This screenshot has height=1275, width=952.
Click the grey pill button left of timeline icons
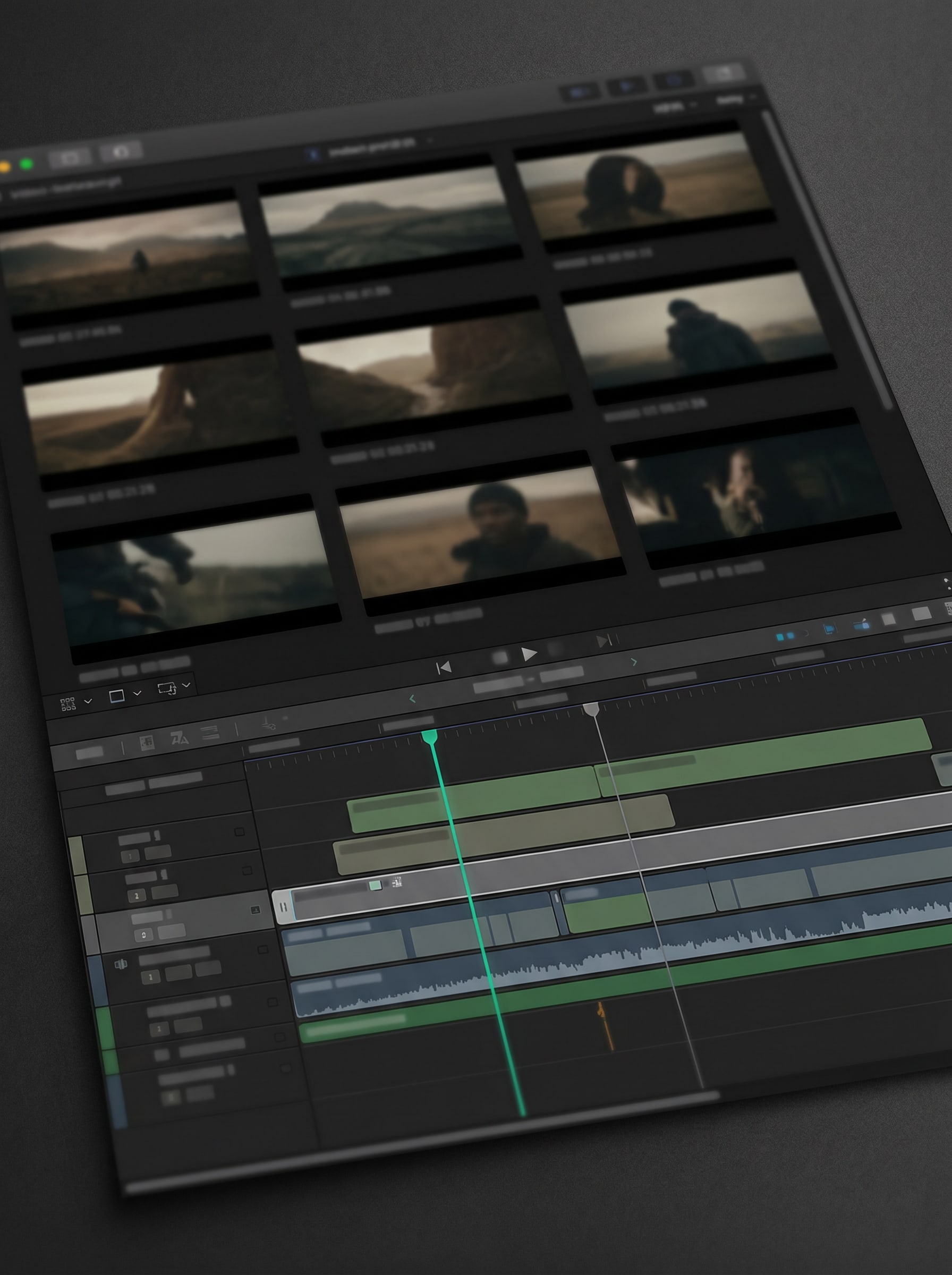(89, 752)
